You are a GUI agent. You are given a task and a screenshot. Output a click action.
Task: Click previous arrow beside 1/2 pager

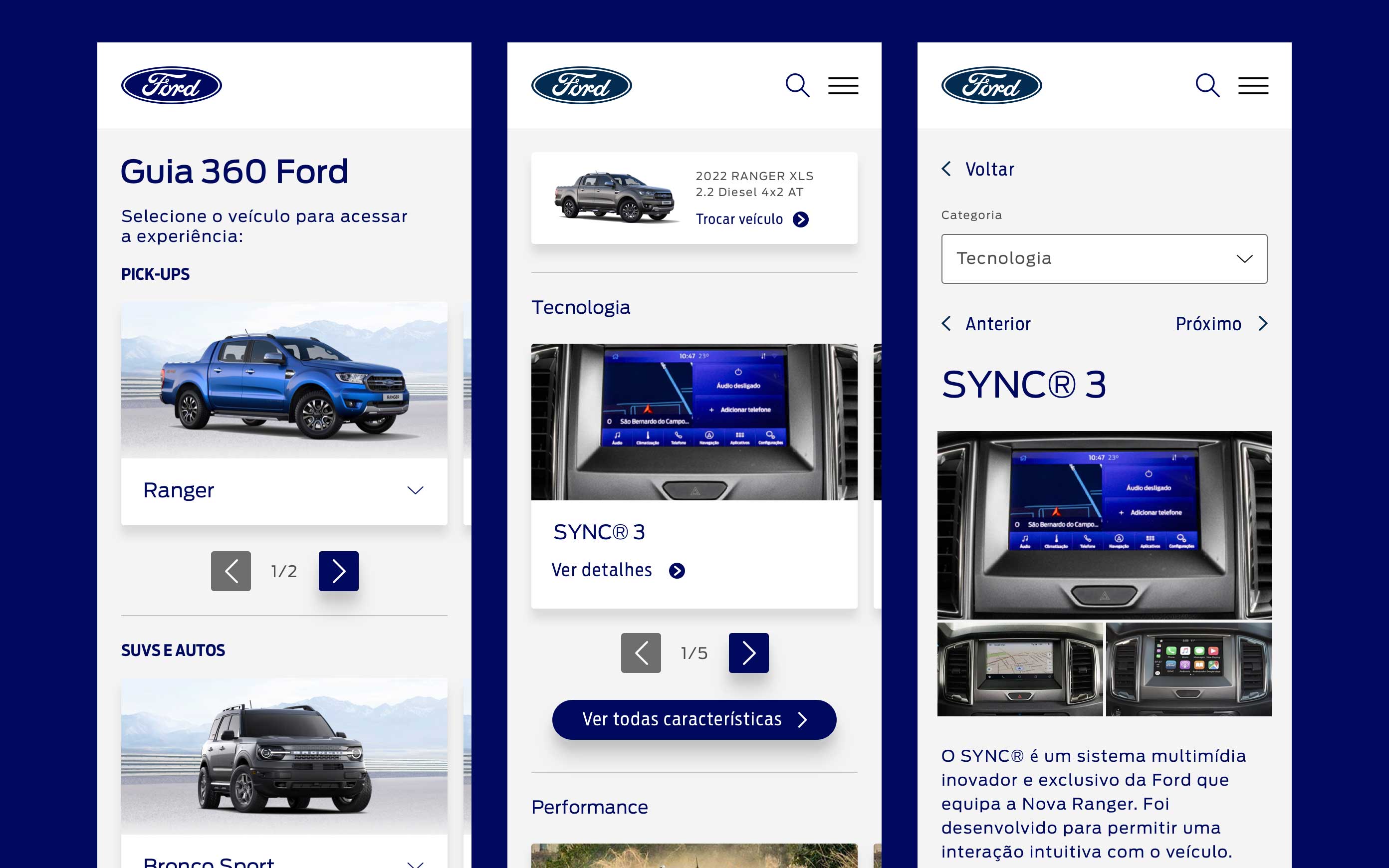coord(231,571)
